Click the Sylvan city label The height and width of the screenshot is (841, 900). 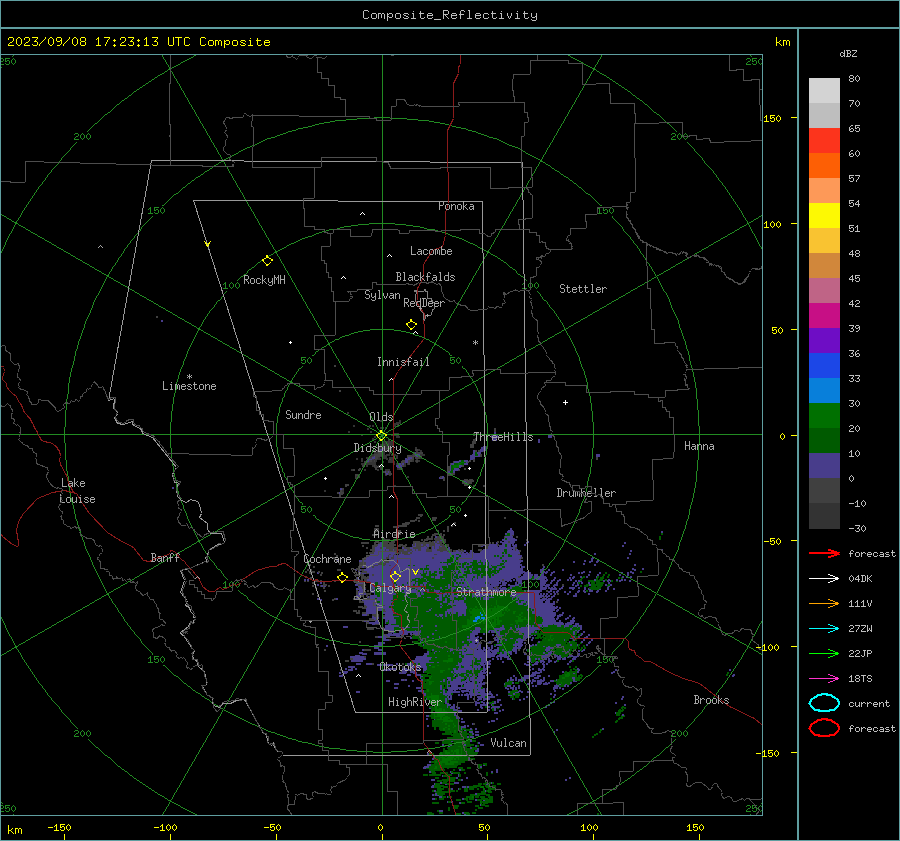pyautogui.click(x=382, y=295)
